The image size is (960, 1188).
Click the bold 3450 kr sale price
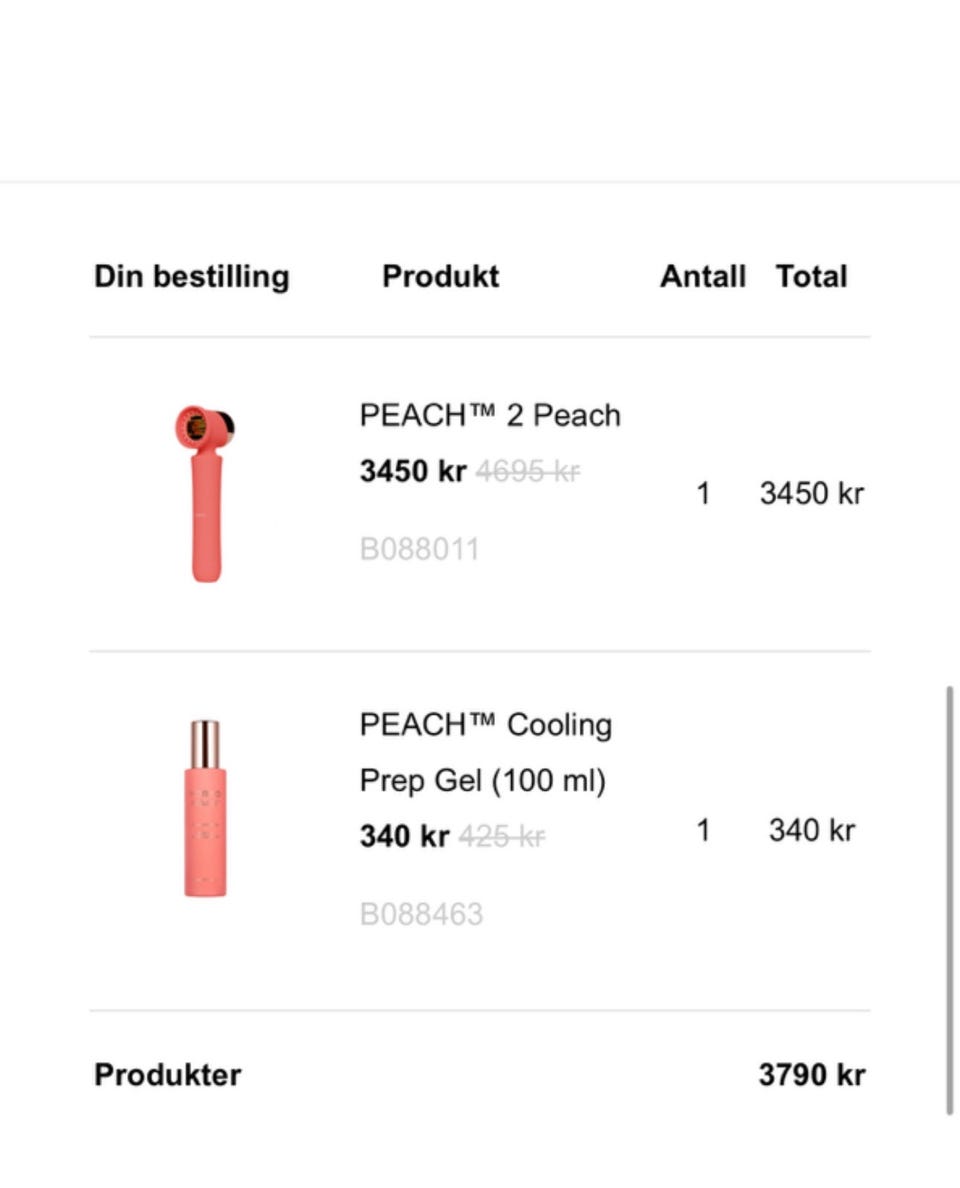413,471
